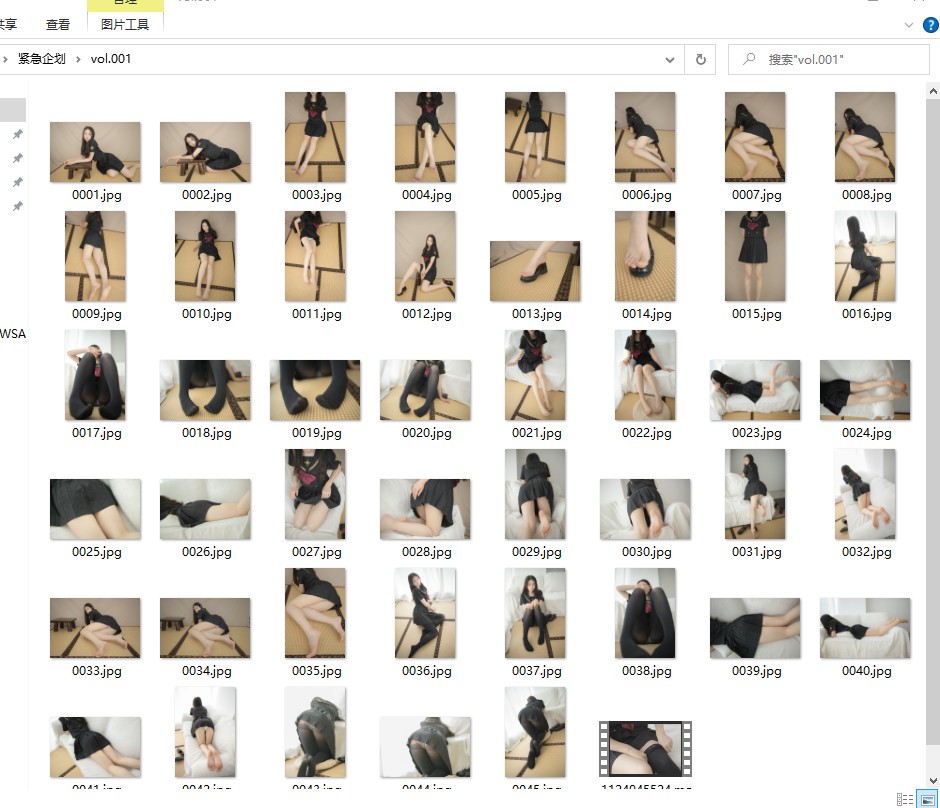Select the thumbnail 0003.jpg
This screenshot has width=940, height=808.
pyautogui.click(x=315, y=137)
